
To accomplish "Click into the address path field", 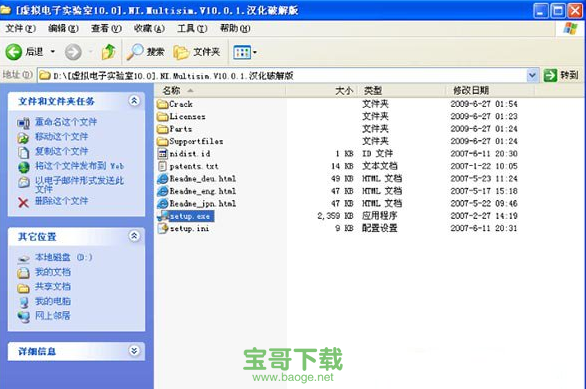I will tap(282, 75).
